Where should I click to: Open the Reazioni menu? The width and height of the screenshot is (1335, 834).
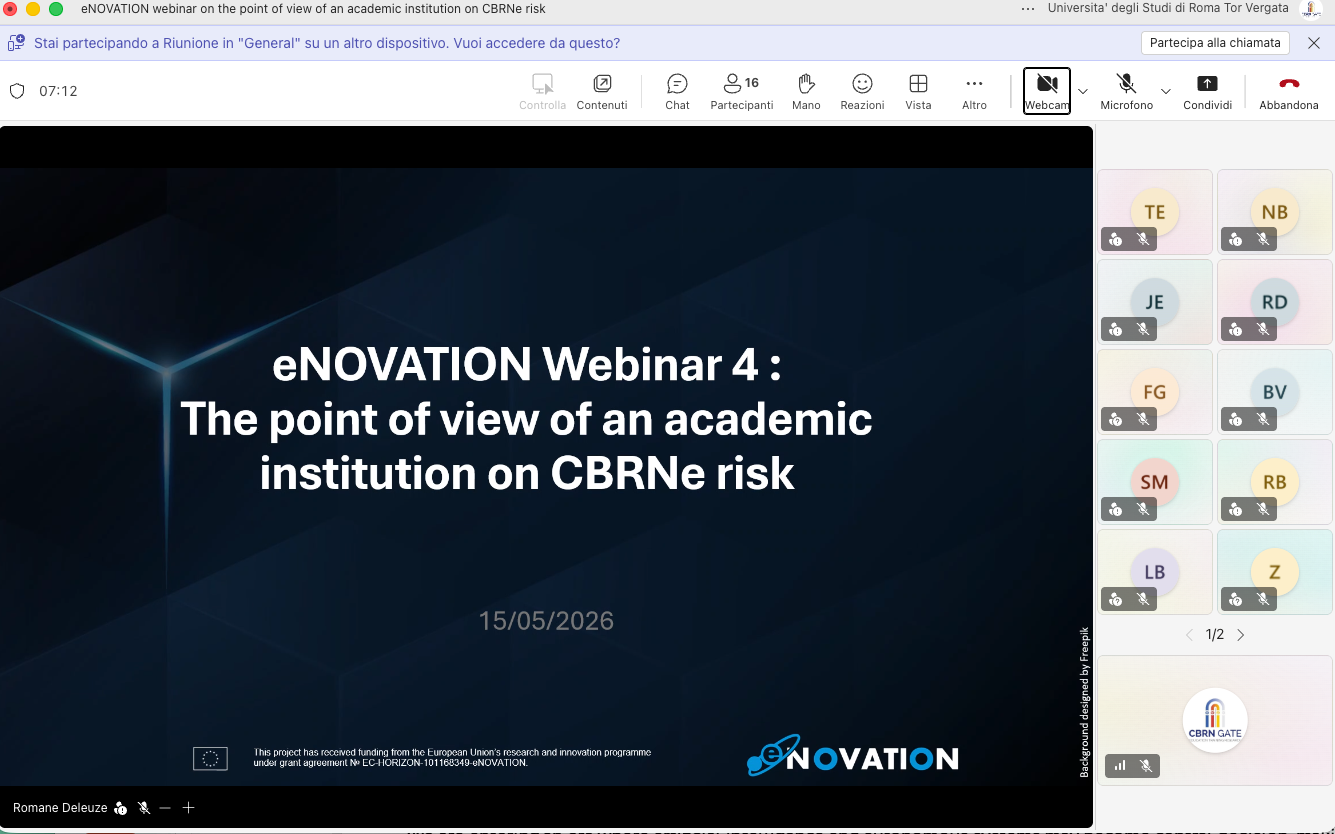862,91
